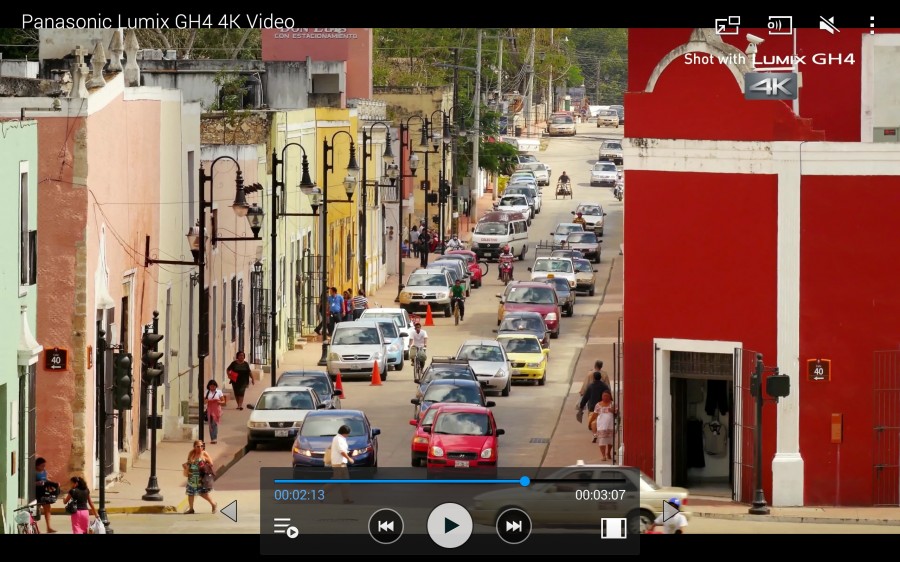This screenshot has height=562, width=900.
Task: Open the three-dot more options menu
Action: click(x=871, y=25)
